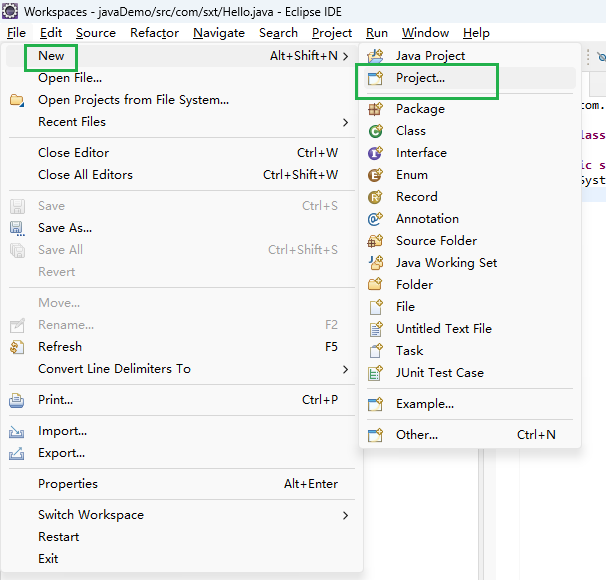
Task: Choose Open File... from File menu
Action: pyautogui.click(x=181, y=78)
